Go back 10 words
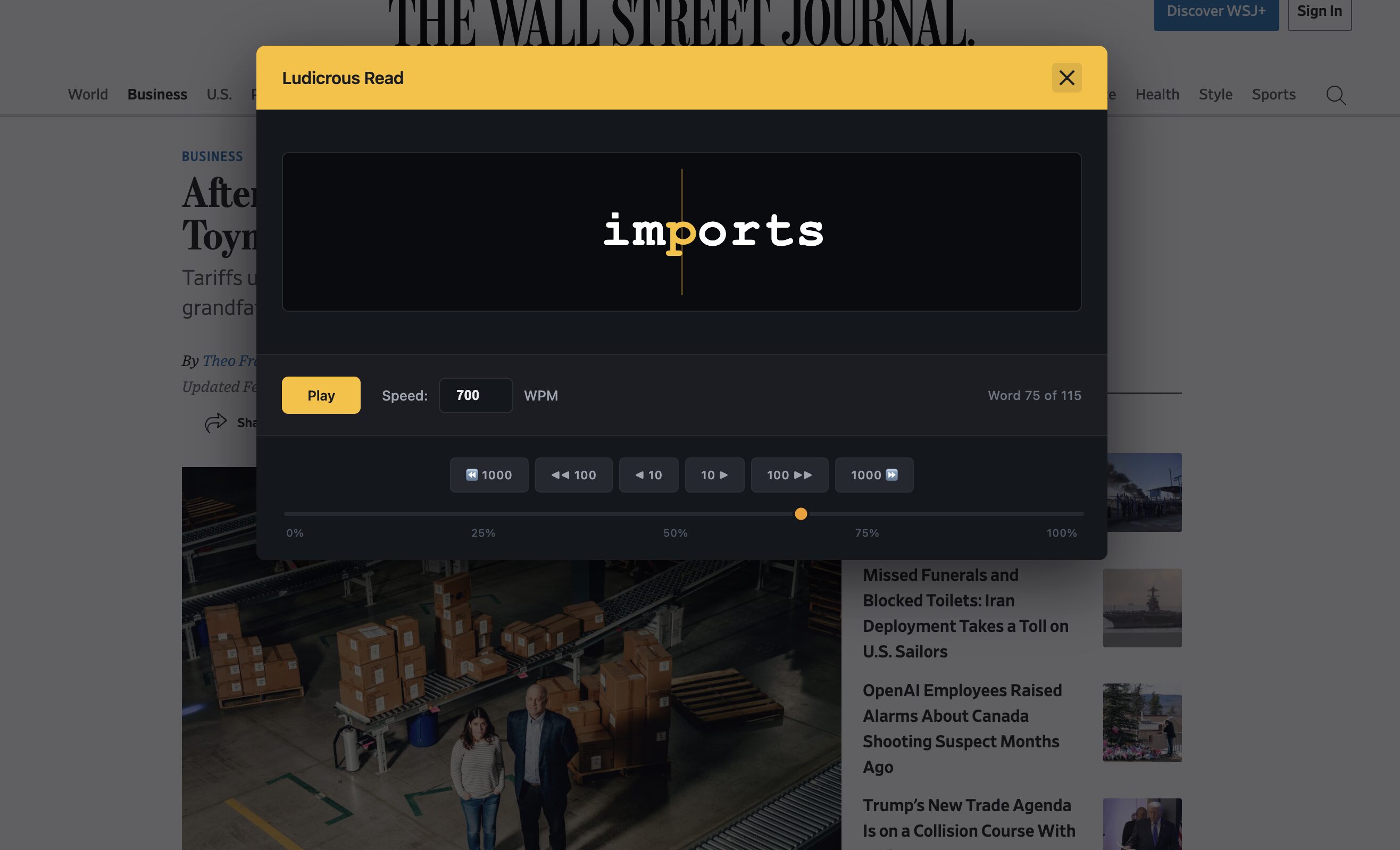Screen dimensions: 1400x850 click(648, 475)
